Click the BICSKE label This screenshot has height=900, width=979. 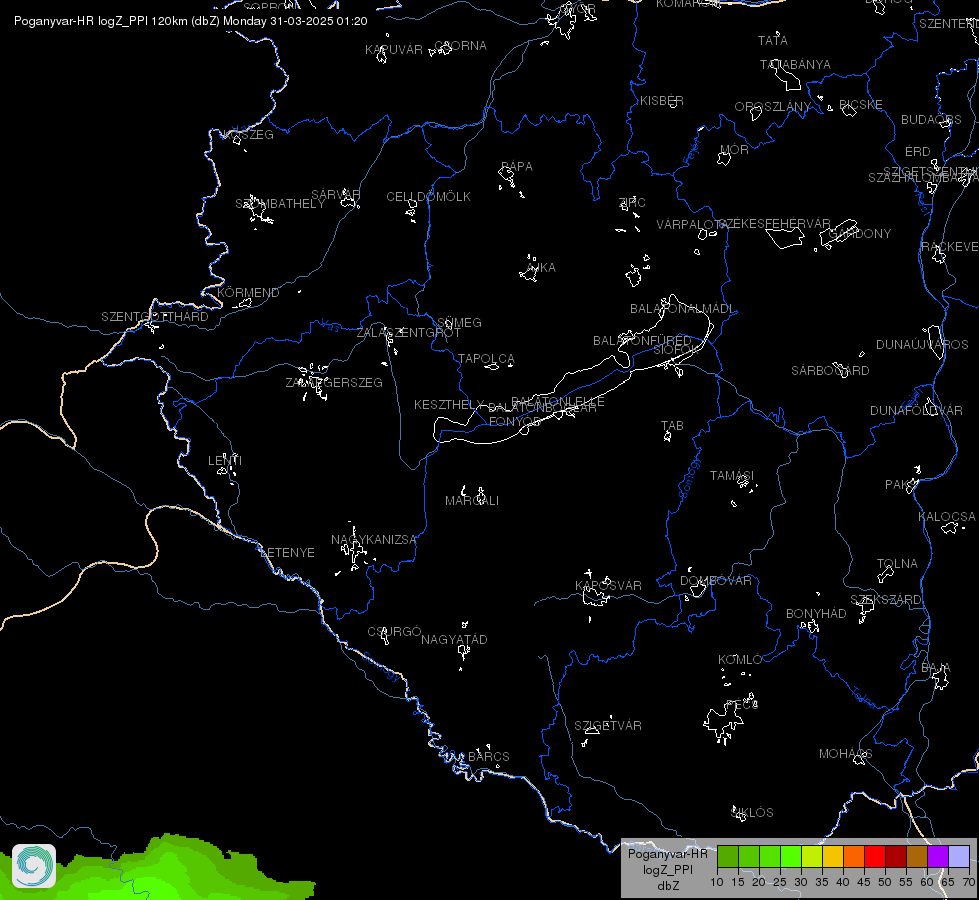pos(861,105)
